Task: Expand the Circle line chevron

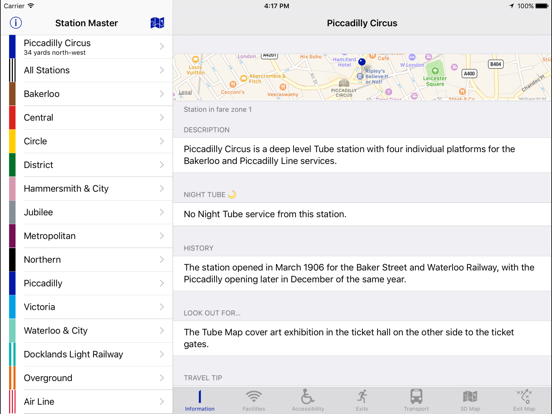Action: click(x=162, y=141)
